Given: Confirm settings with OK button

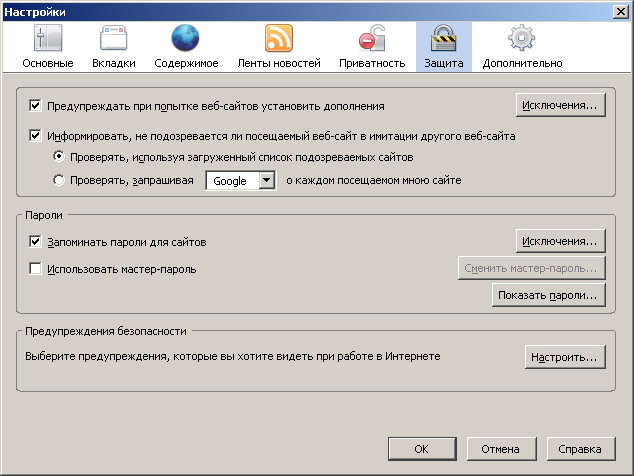Looking at the screenshot, I should click(422, 448).
